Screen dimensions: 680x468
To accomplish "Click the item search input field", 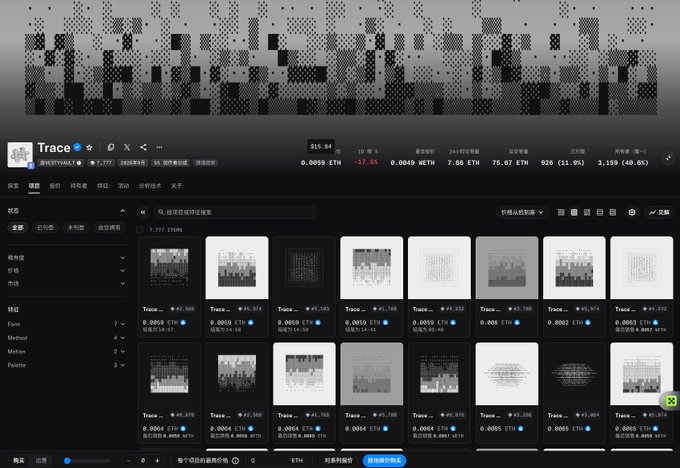I will [x=234, y=212].
